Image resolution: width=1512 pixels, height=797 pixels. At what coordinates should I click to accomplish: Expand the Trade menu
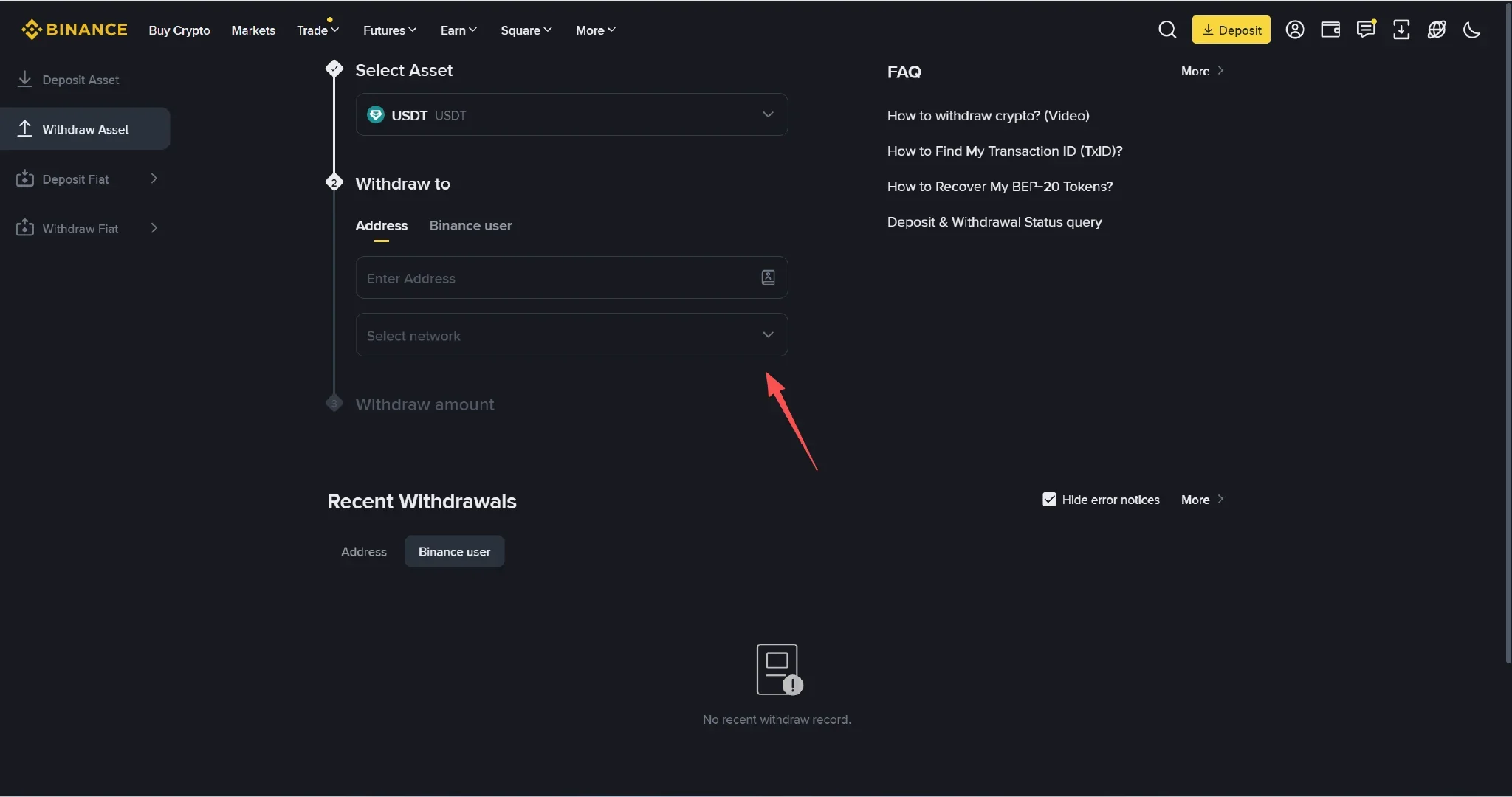tap(317, 30)
